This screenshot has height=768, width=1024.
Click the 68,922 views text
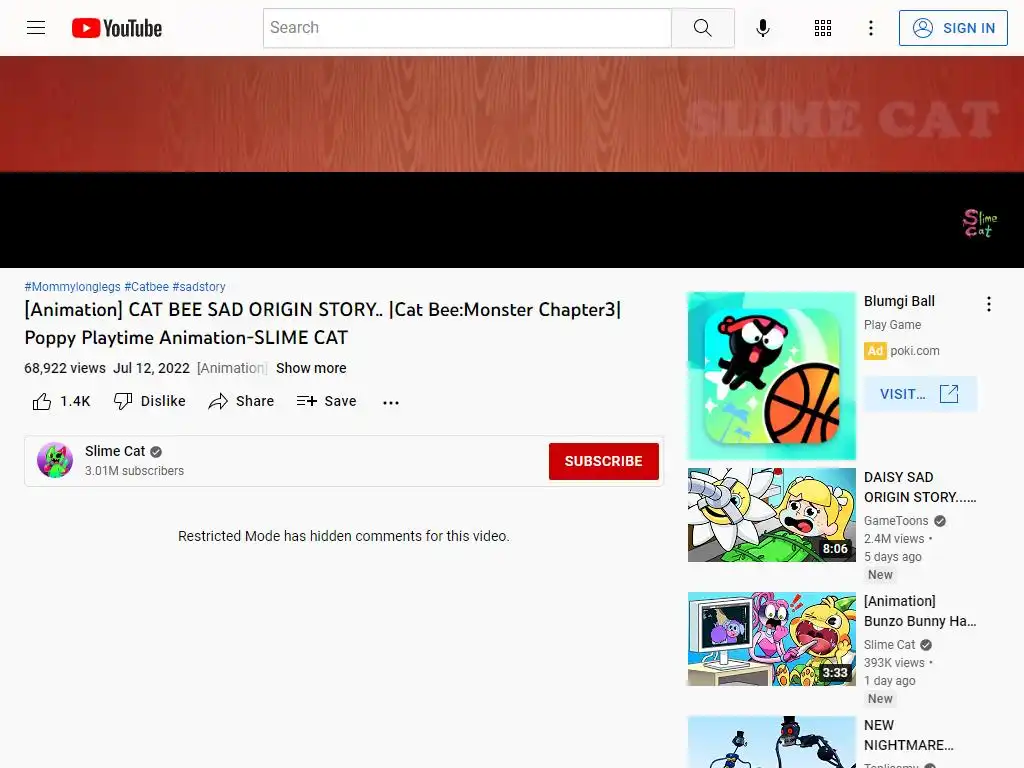(x=65, y=368)
